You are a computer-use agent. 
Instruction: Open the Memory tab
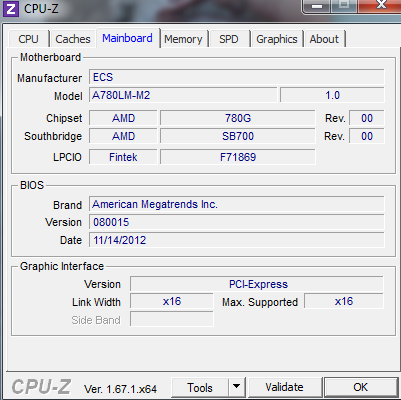pyautogui.click(x=183, y=39)
